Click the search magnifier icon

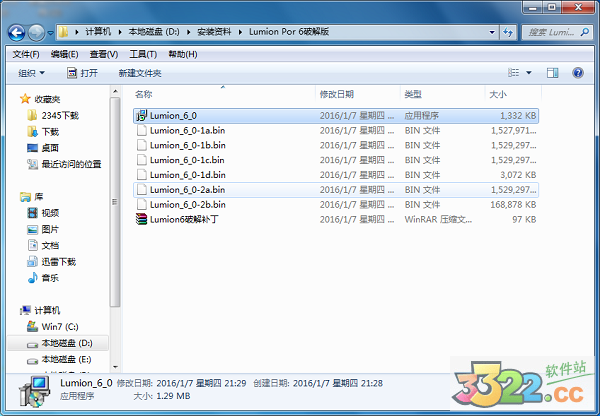(585, 32)
